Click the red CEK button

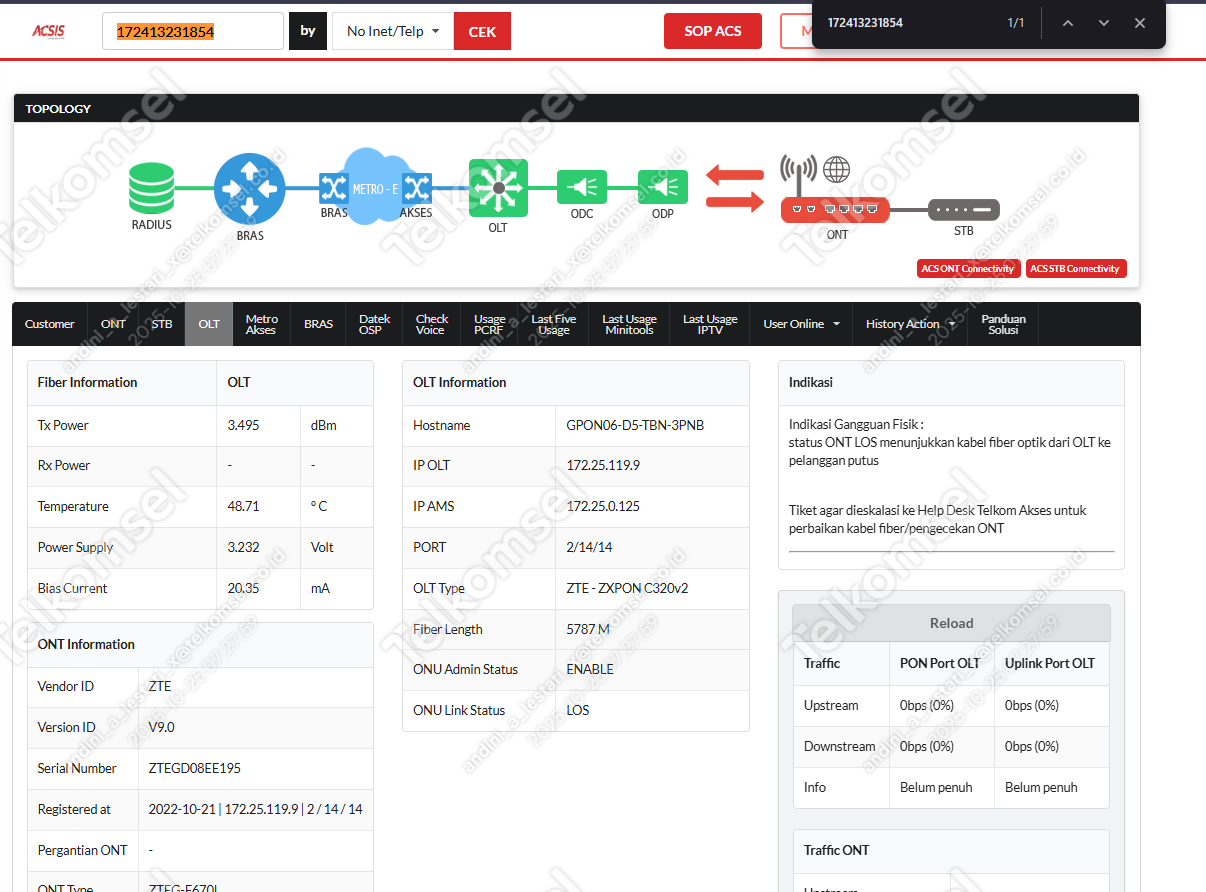482,31
